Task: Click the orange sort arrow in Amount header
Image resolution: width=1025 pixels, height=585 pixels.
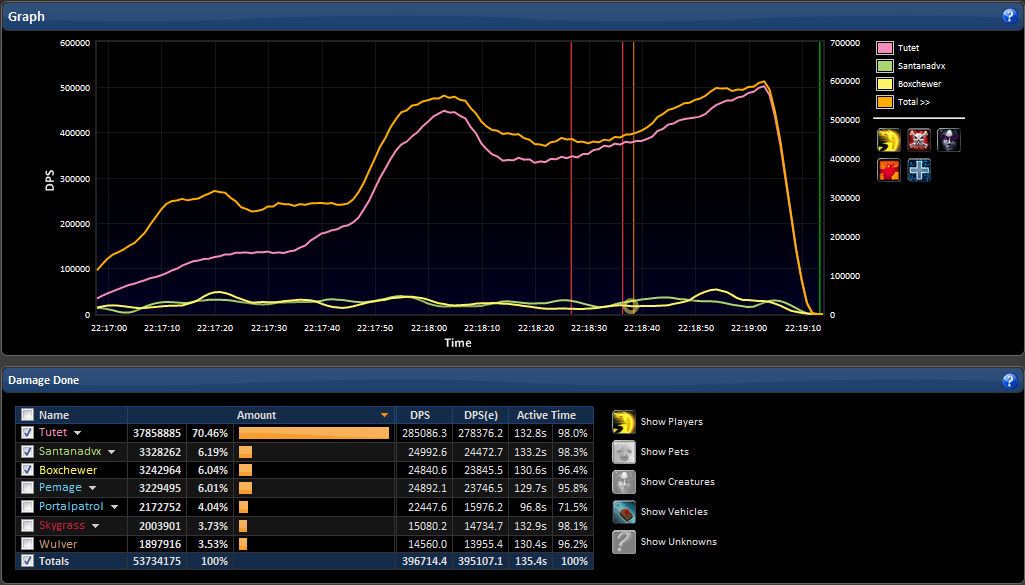Action: coord(384,415)
